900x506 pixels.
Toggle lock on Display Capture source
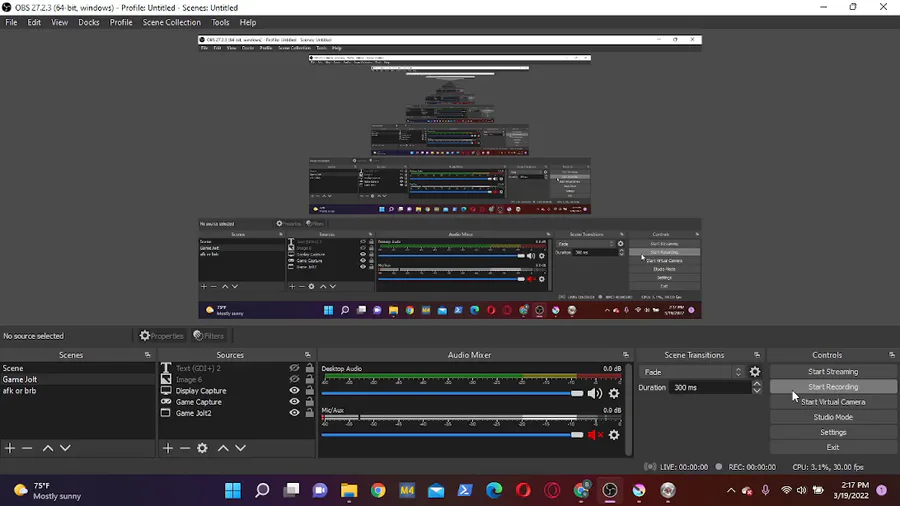309,391
